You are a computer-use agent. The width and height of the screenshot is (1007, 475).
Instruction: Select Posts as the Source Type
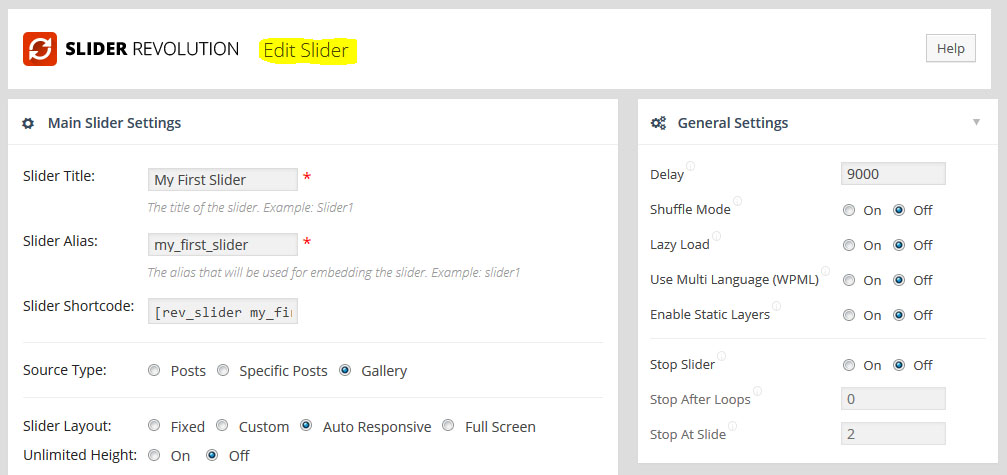click(154, 371)
